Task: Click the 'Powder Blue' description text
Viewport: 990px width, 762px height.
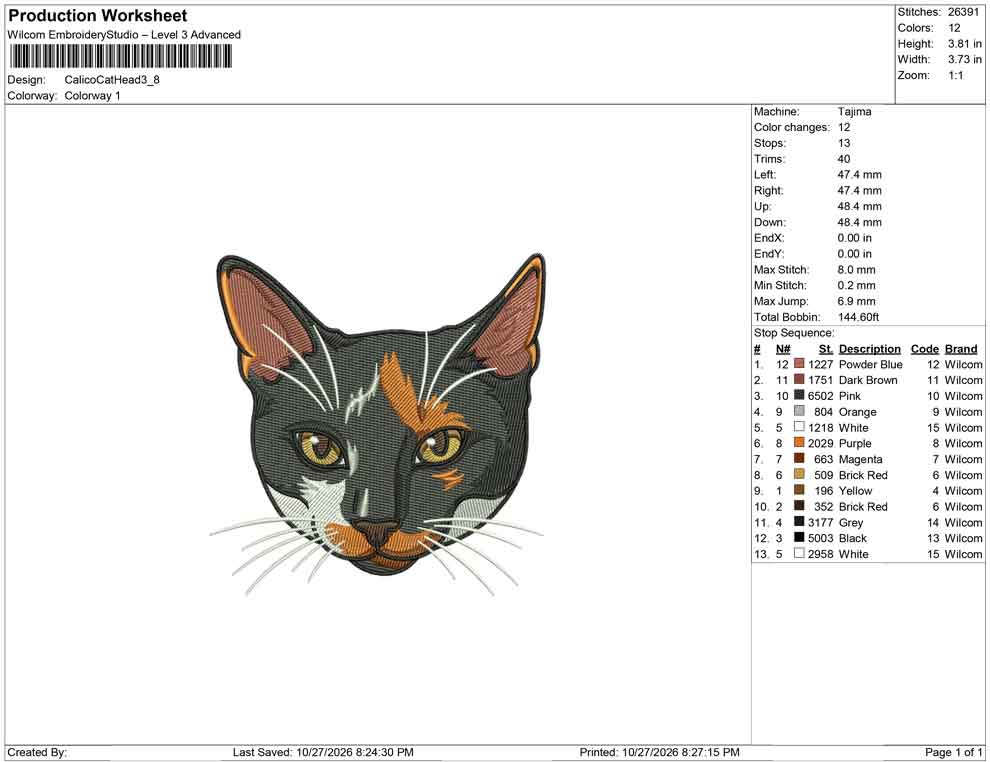Action: (x=871, y=364)
